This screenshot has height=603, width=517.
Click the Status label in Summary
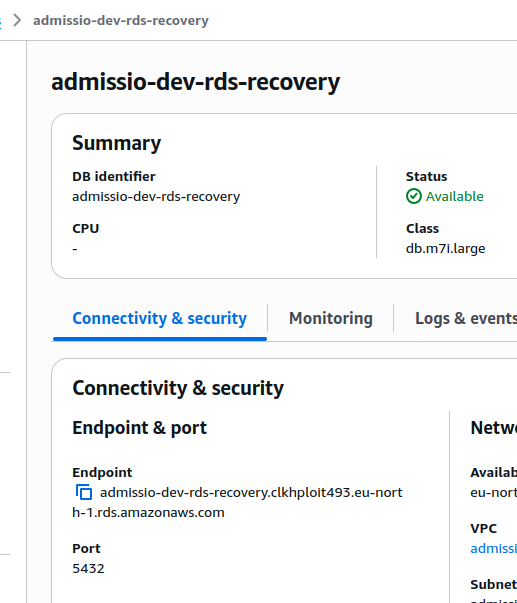pyautogui.click(x=427, y=177)
